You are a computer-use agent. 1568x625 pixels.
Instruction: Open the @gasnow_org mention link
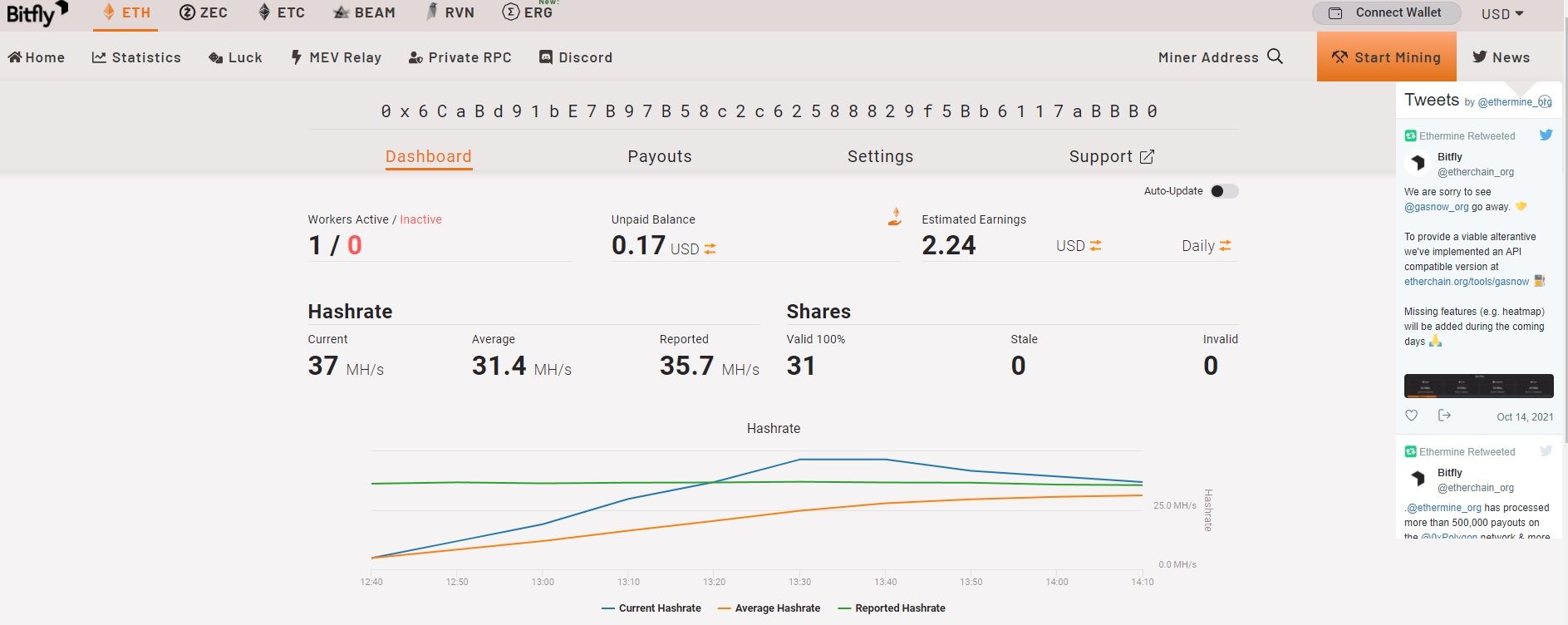click(1437, 207)
